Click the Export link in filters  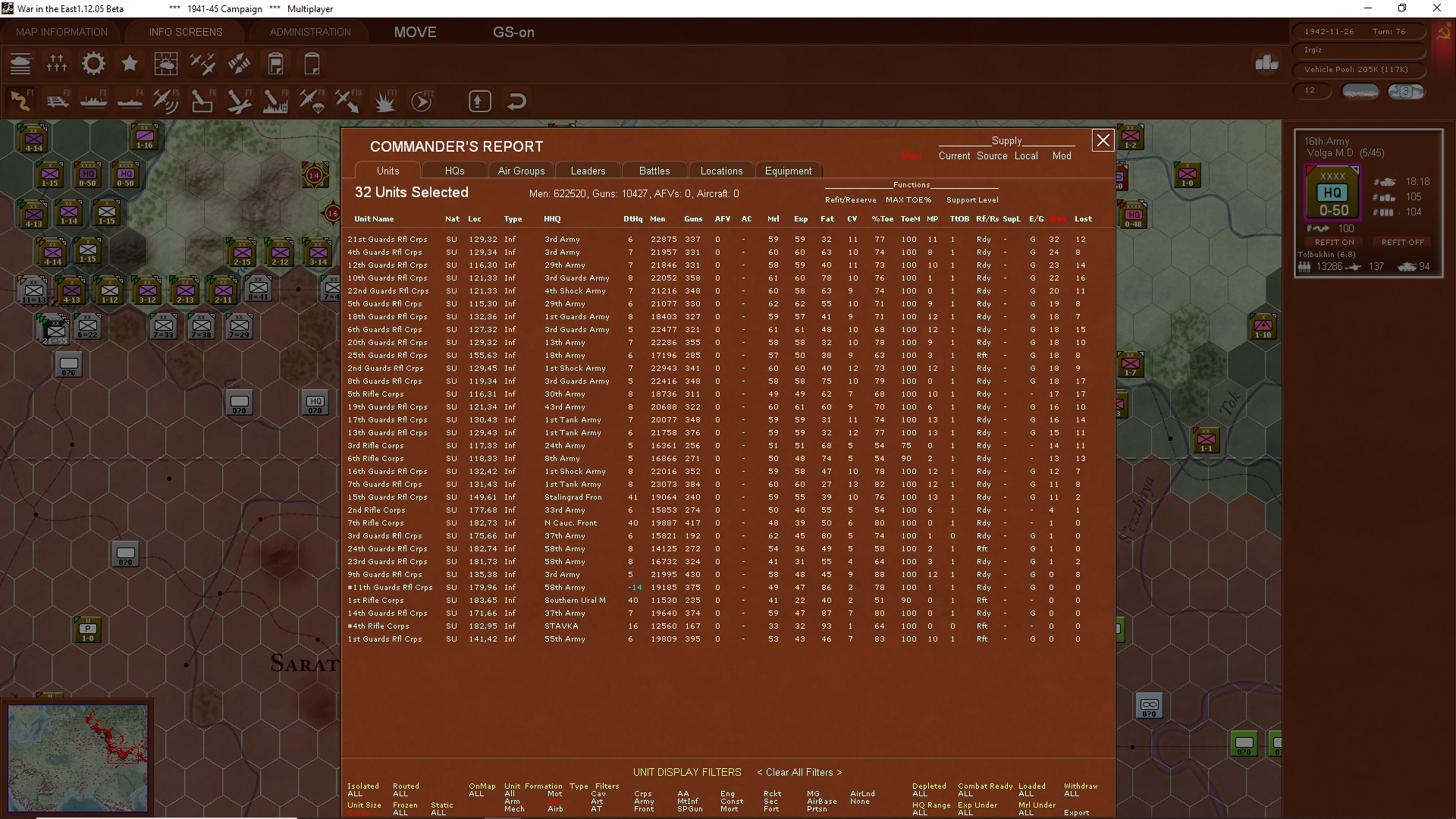[1076, 813]
